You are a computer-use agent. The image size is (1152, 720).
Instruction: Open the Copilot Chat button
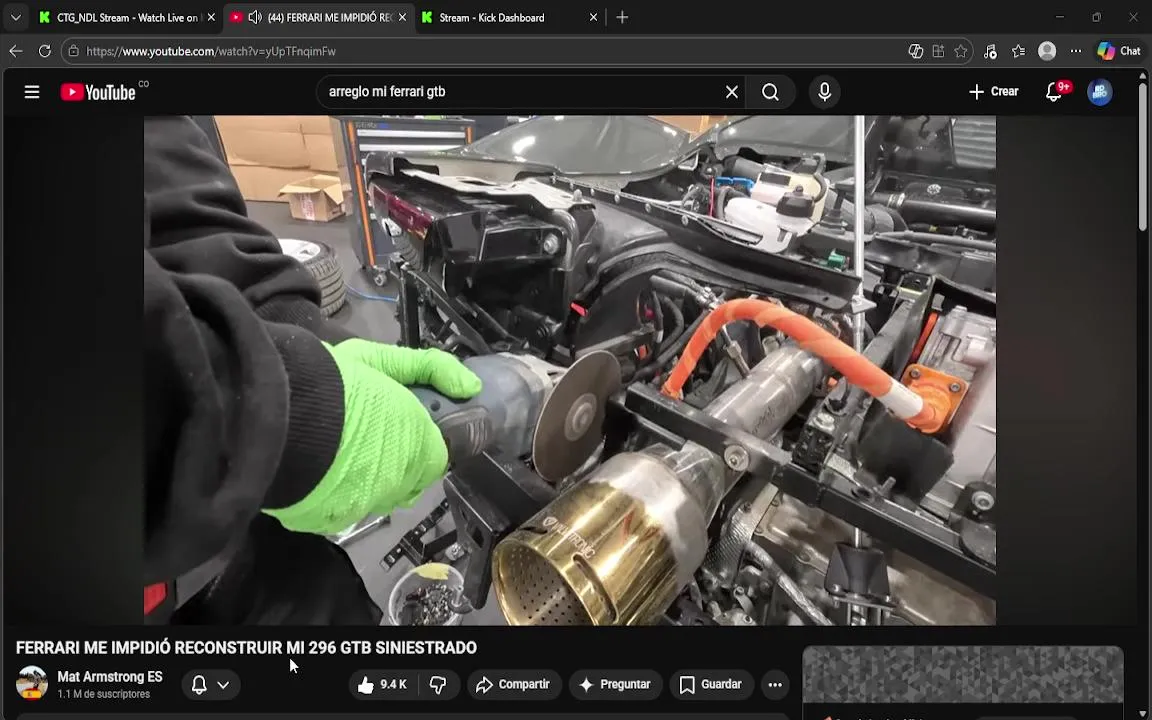tap(1118, 51)
